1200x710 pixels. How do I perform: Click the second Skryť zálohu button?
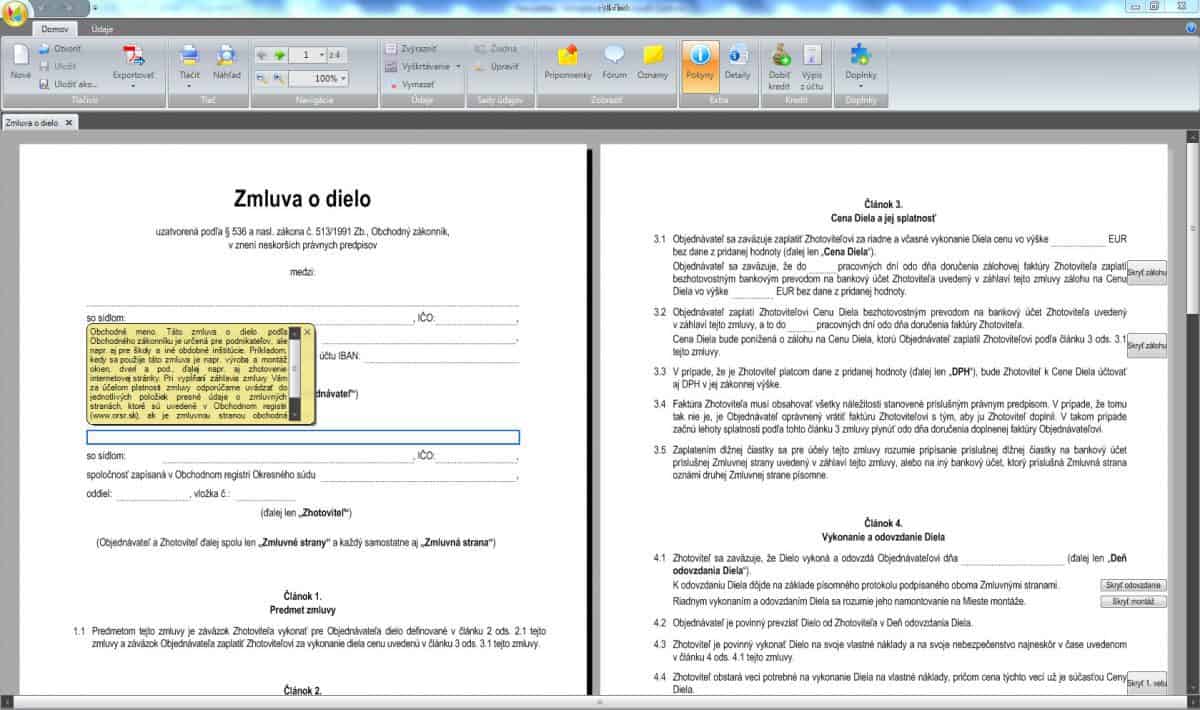coord(1146,345)
